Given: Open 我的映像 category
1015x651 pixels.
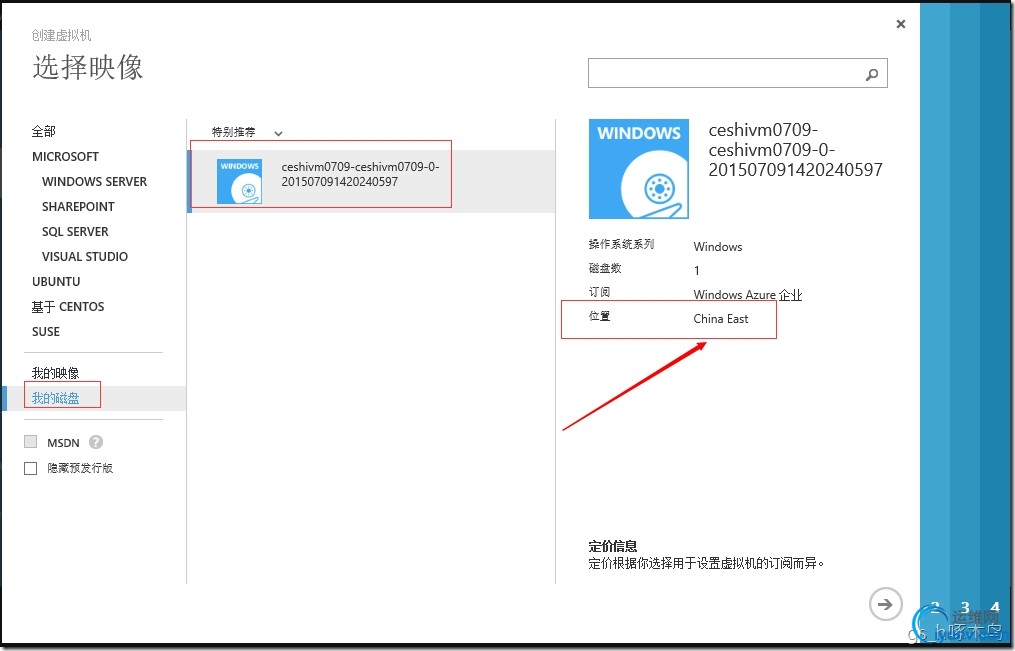Looking at the screenshot, I should [x=55, y=373].
